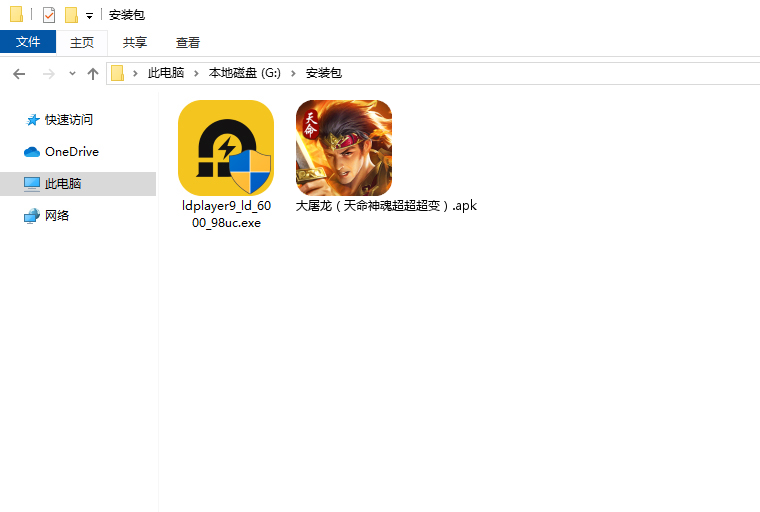This screenshot has height=512, width=760.
Task: Click the Properties checkmark icon in title bar
Action: [x=48, y=15]
